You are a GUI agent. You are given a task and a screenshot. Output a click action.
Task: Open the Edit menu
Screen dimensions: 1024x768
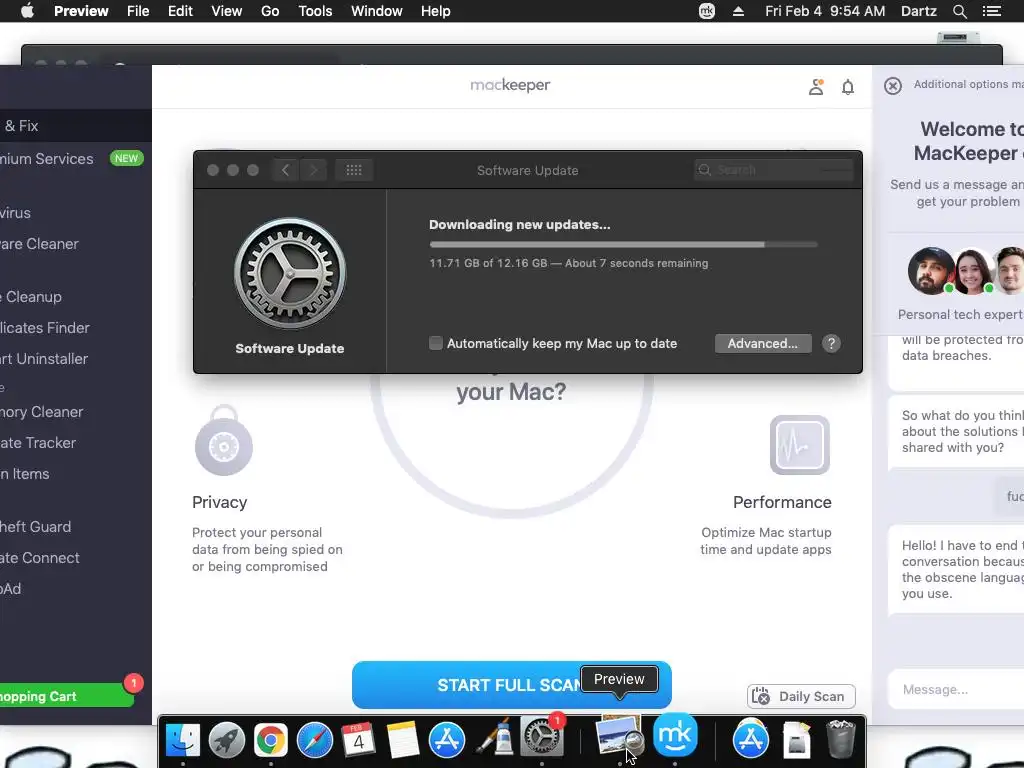tap(180, 11)
